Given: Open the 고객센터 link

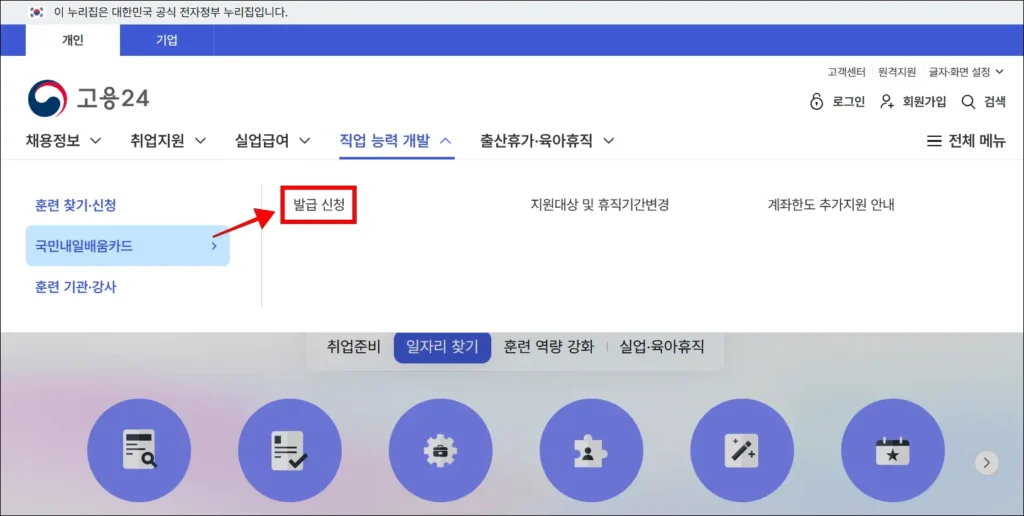Looking at the screenshot, I should [846, 72].
